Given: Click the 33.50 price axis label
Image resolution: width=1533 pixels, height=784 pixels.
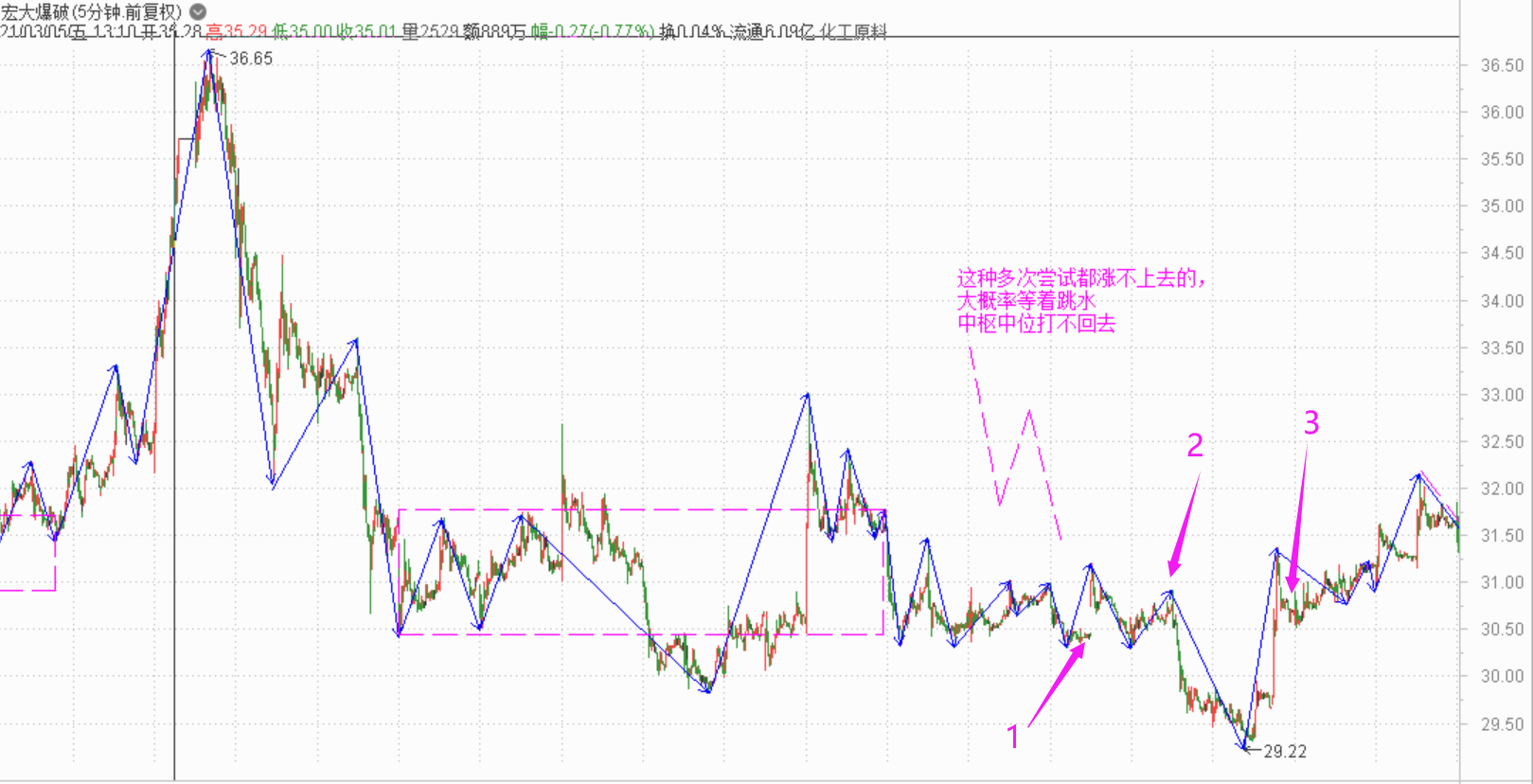Looking at the screenshot, I should (x=1503, y=347).
